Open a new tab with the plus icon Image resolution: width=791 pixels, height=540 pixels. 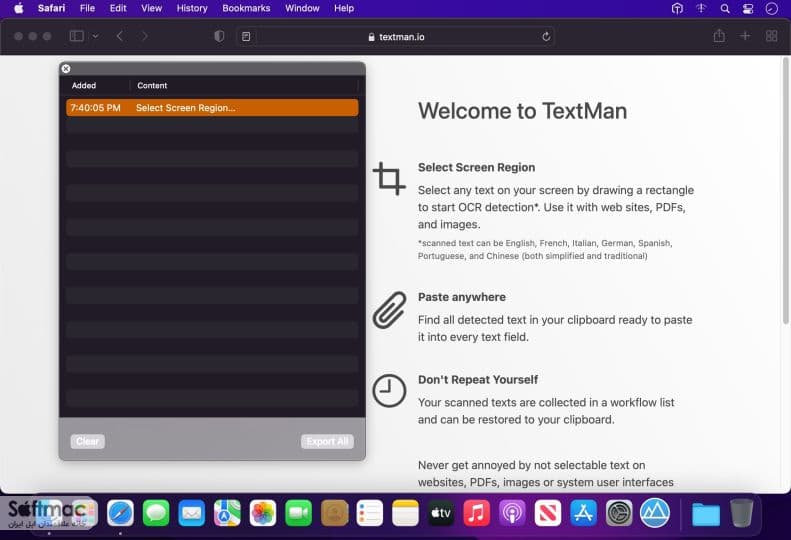pos(745,36)
